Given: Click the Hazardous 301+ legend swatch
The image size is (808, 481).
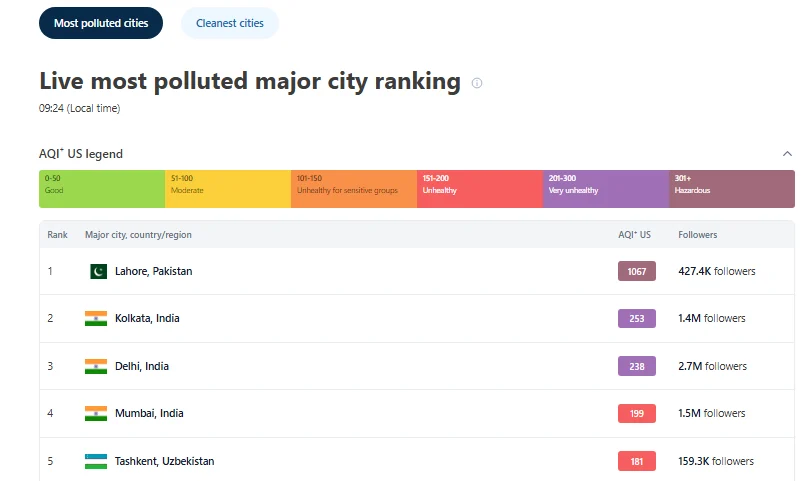Looking at the screenshot, I should (x=731, y=189).
